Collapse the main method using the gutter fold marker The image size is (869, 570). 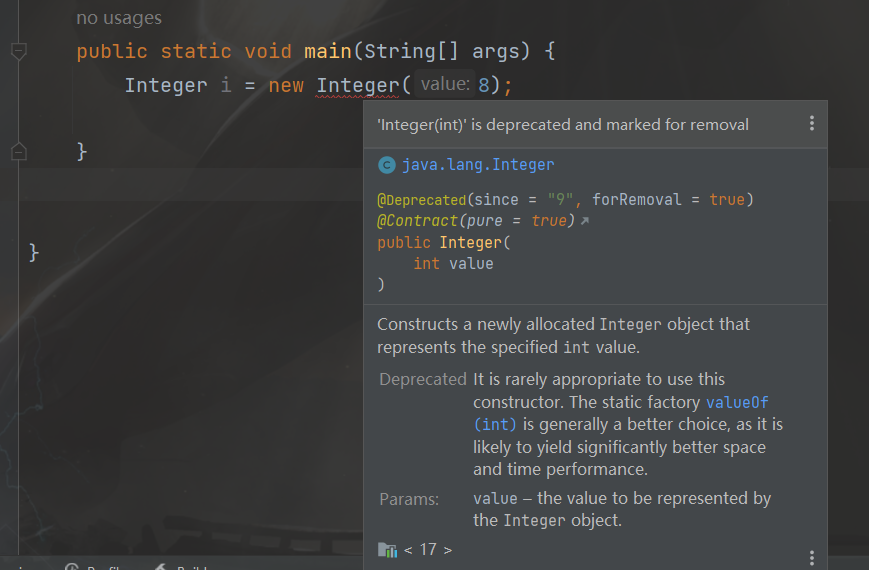coord(18,51)
